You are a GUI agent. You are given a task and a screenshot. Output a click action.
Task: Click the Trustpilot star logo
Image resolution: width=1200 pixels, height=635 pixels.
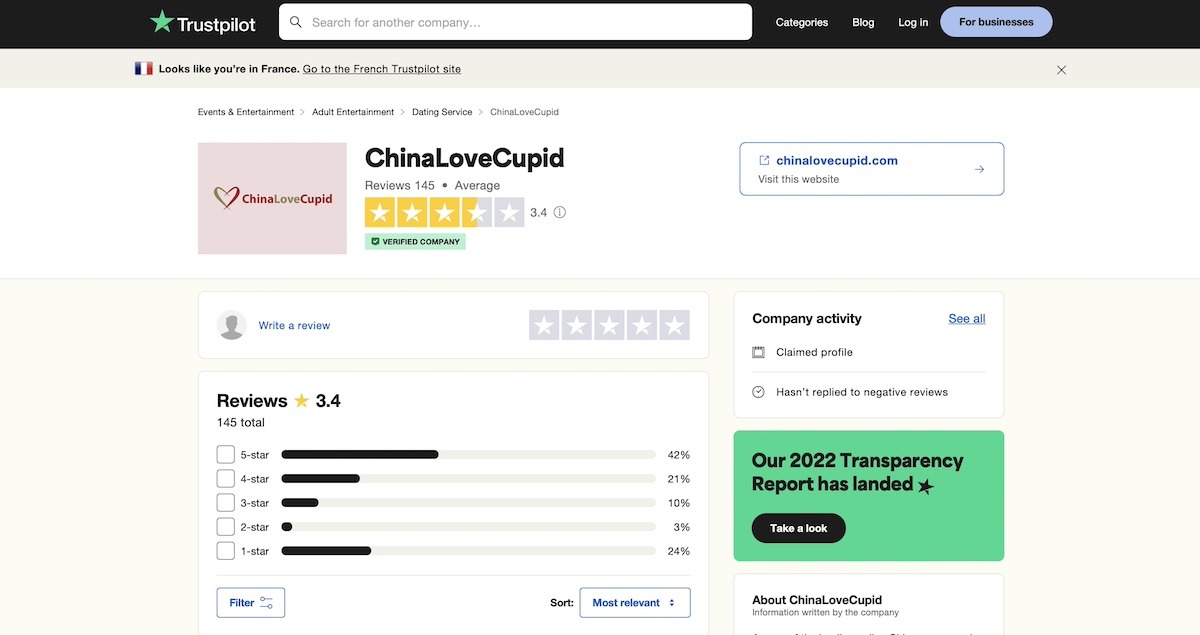point(160,21)
